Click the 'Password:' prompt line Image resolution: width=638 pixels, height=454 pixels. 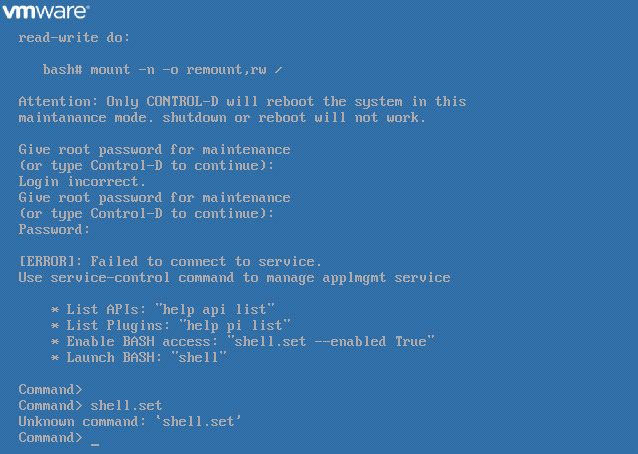(54, 229)
